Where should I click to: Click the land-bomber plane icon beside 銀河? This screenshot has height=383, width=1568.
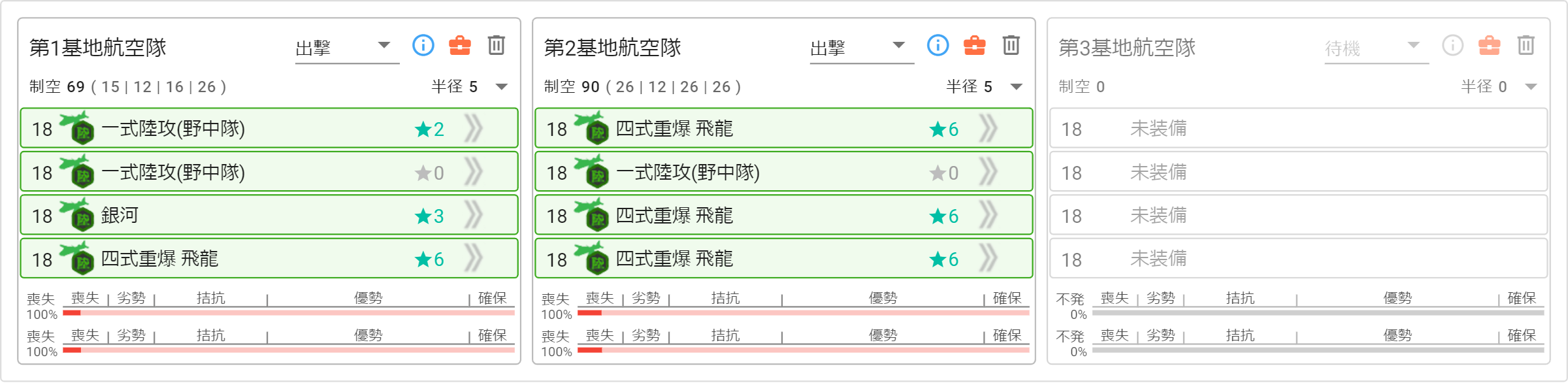77,216
